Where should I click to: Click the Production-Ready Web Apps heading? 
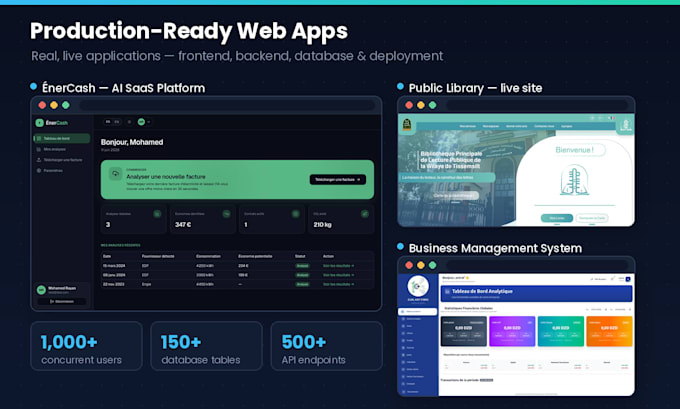(189, 32)
